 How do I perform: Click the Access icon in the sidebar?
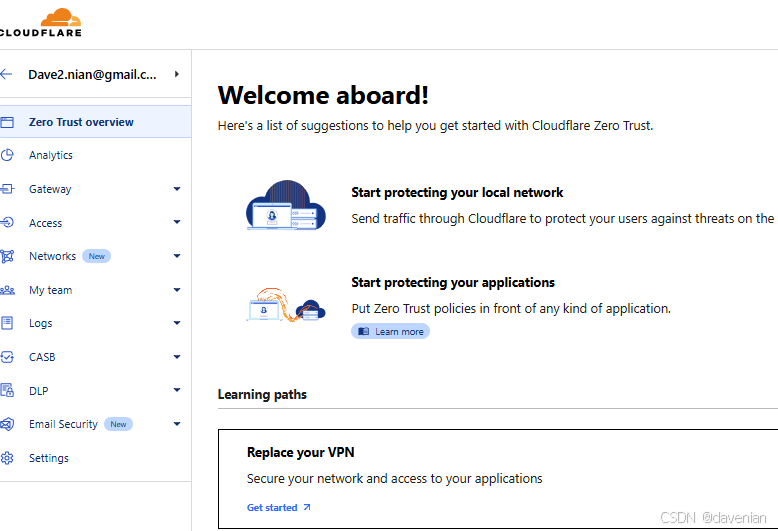point(7,222)
